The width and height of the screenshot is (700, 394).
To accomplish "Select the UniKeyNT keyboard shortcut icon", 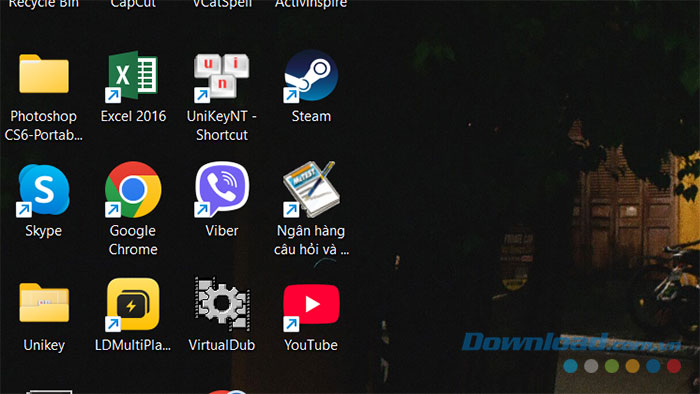I will [x=221, y=77].
